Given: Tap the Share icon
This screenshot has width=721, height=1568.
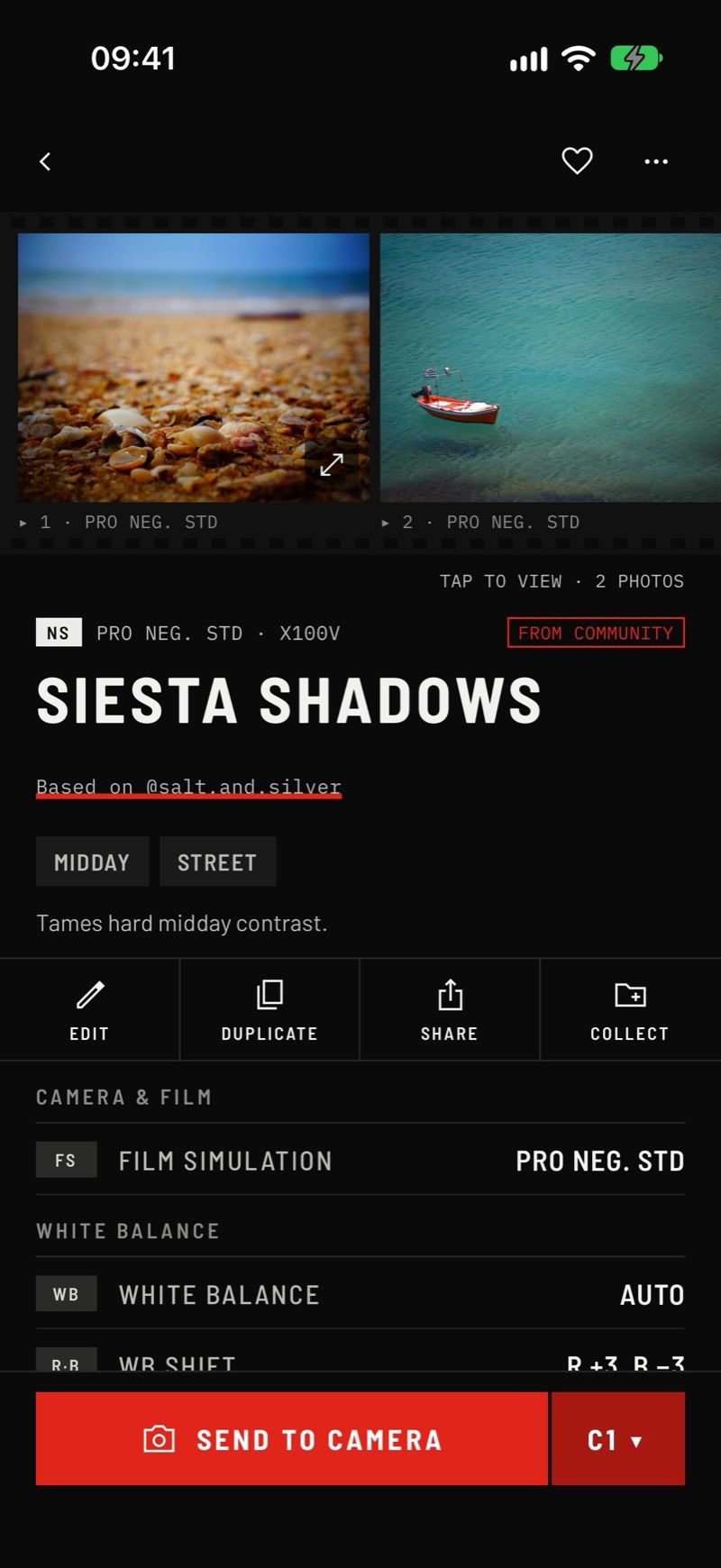Looking at the screenshot, I should point(450,995).
